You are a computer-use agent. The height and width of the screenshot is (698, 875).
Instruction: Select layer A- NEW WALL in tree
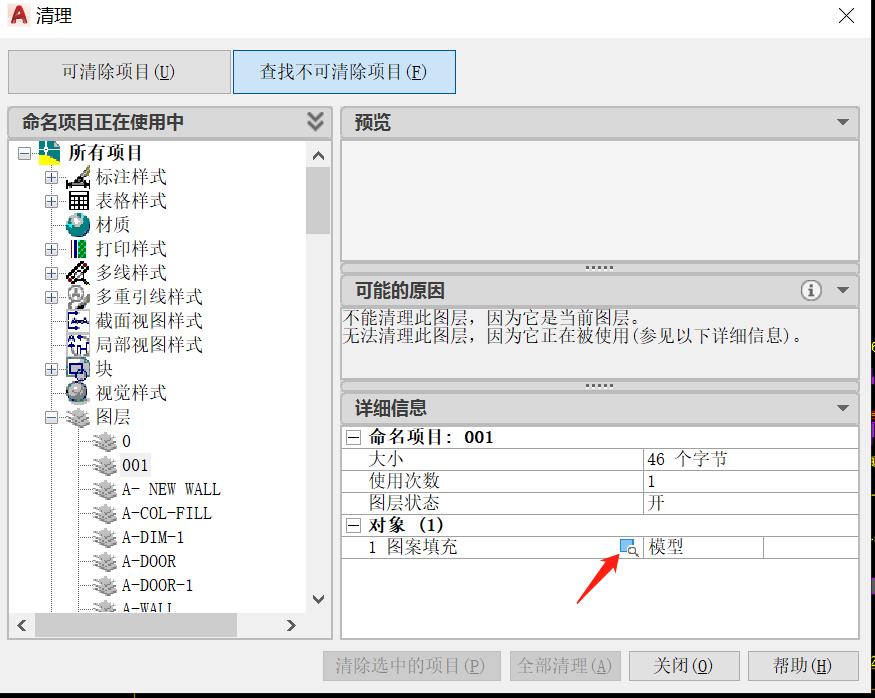pos(171,489)
